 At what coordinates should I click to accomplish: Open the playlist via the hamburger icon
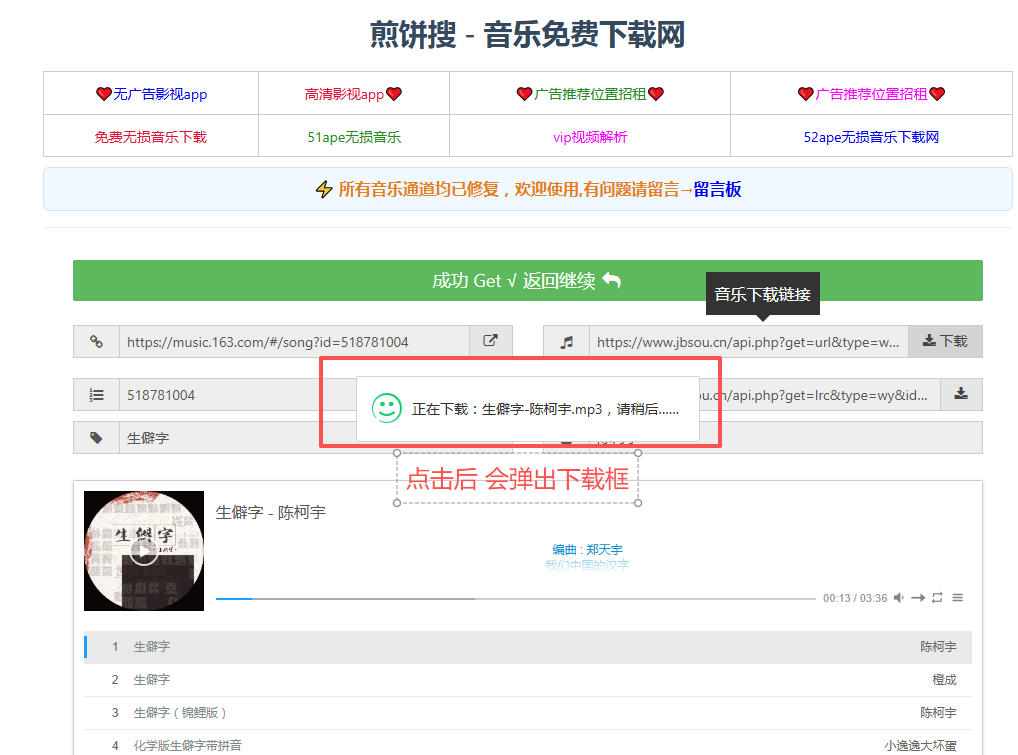click(x=957, y=597)
